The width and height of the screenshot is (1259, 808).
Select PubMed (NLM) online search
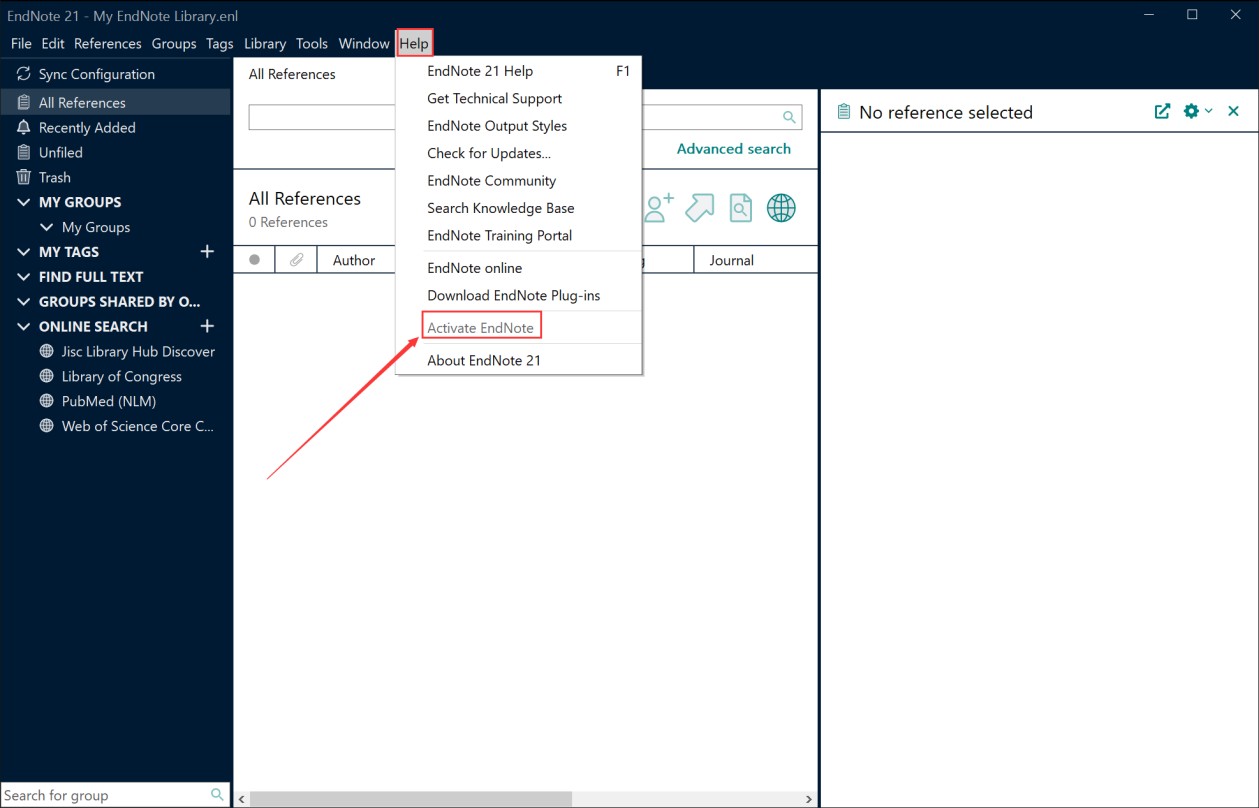point(108,401)
